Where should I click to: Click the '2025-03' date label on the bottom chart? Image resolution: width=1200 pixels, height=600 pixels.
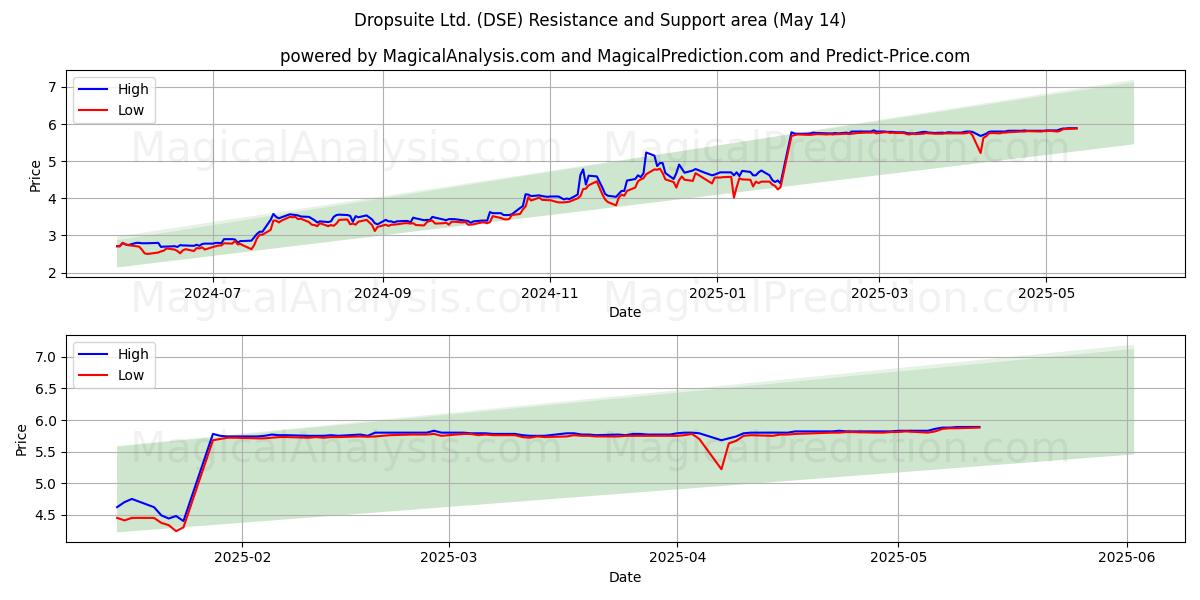click(x=449, y=559)
